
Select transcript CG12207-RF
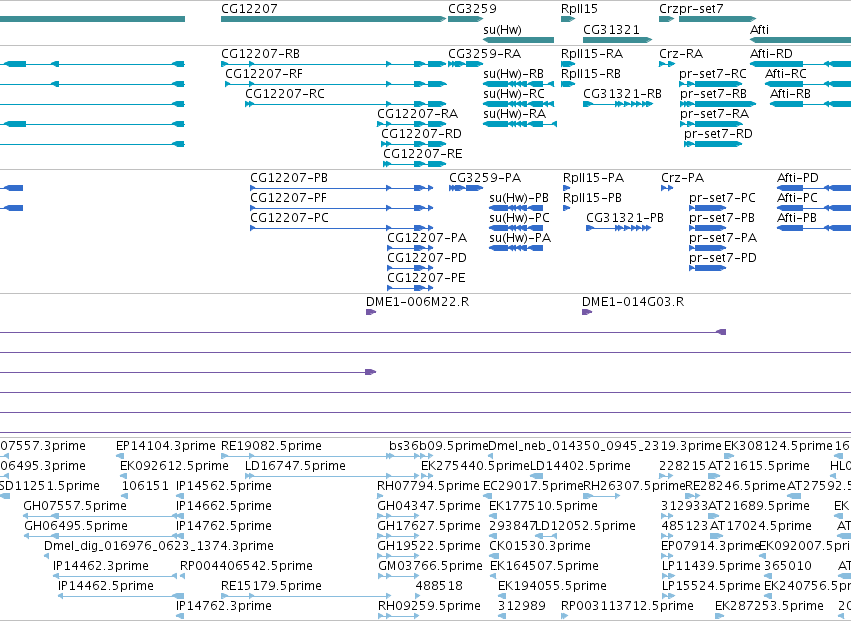pos(335,84)
